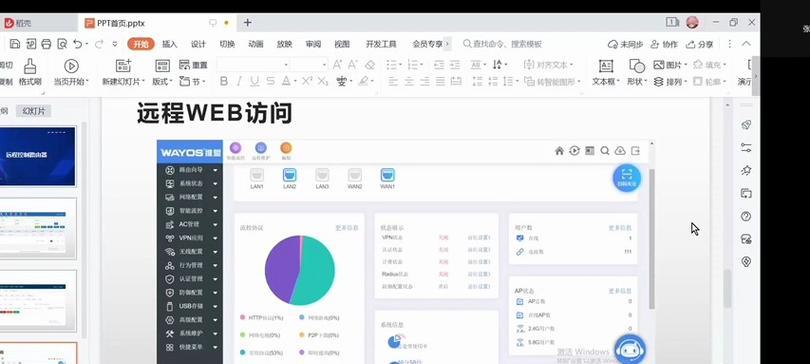The image size is (810, 364).
Task: Click the increase indent icon
Action: [455, 65]
